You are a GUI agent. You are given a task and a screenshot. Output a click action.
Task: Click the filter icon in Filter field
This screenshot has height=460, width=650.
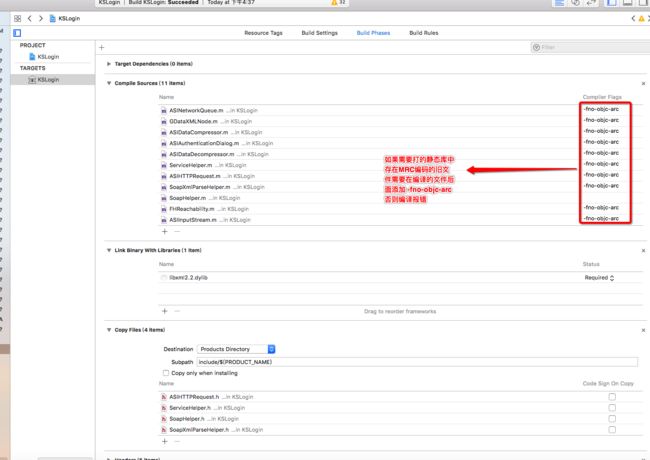[536, 48]
